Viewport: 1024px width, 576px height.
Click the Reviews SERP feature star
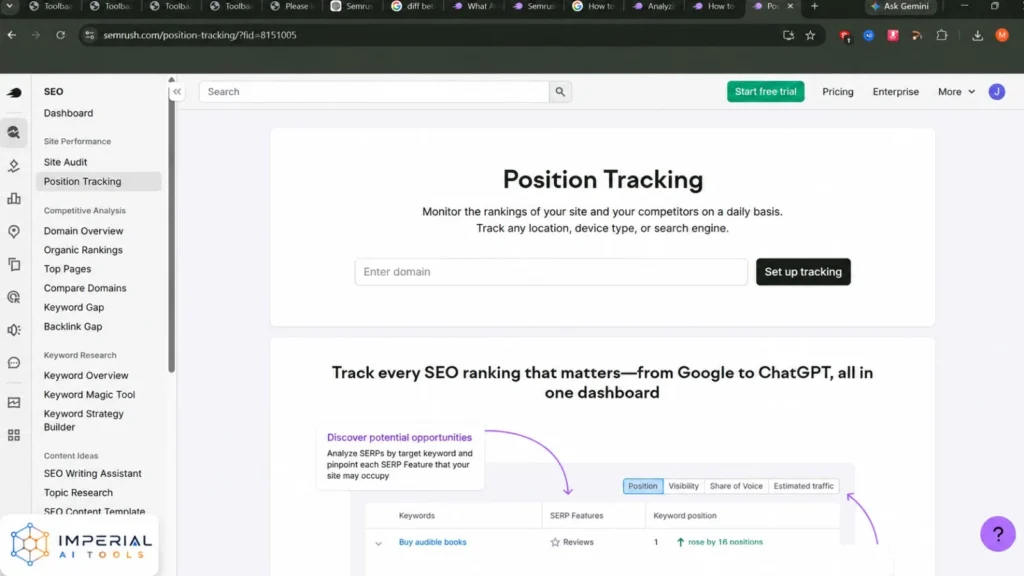(555, 543)
